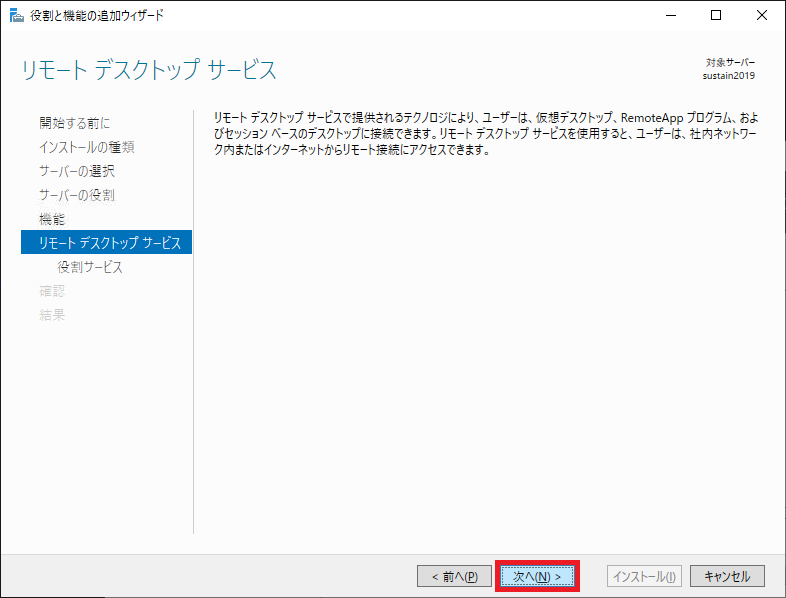
Task: Click the wizard icon in title bar
Action: [x=17, y=16]
